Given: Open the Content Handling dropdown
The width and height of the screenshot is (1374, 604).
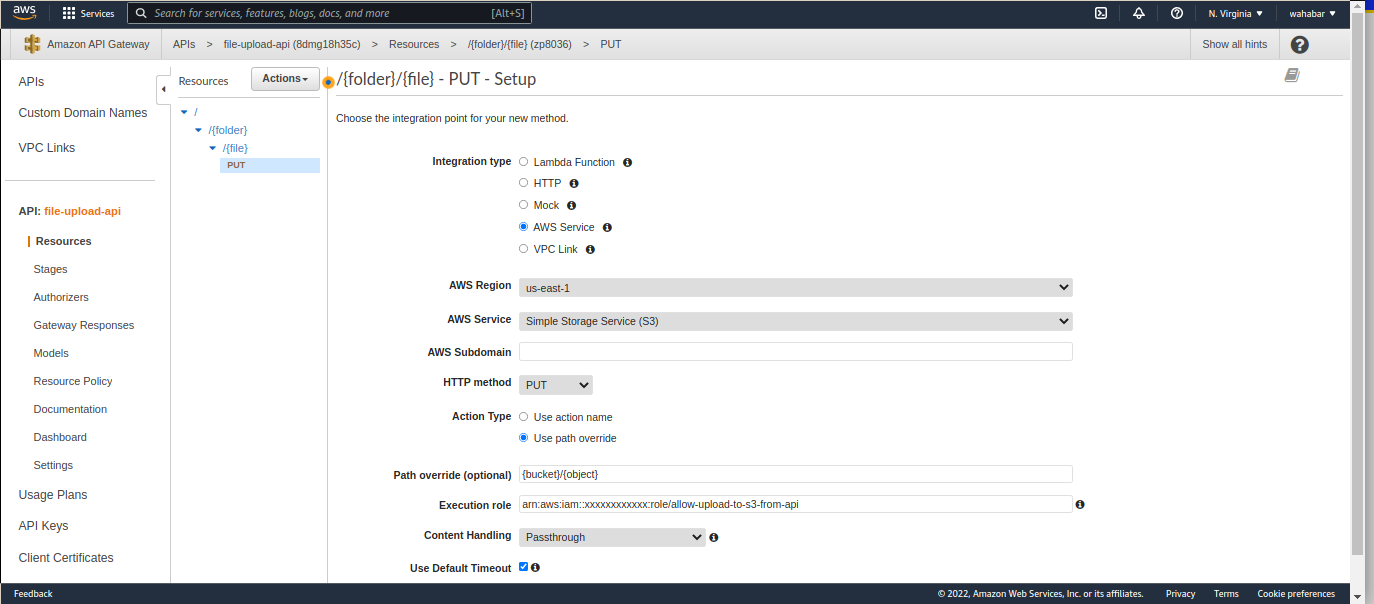Looking at the screenshot, I should click(612, 537).
